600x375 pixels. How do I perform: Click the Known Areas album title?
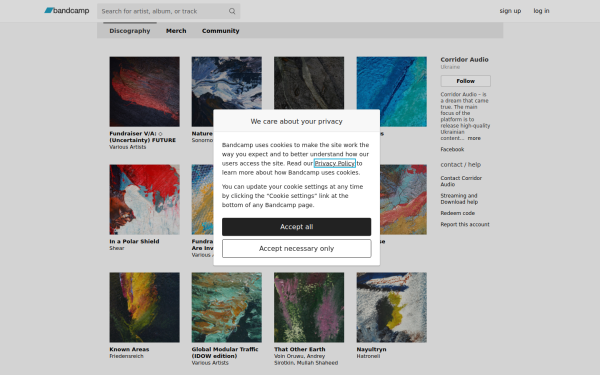(x=129, y=349)
